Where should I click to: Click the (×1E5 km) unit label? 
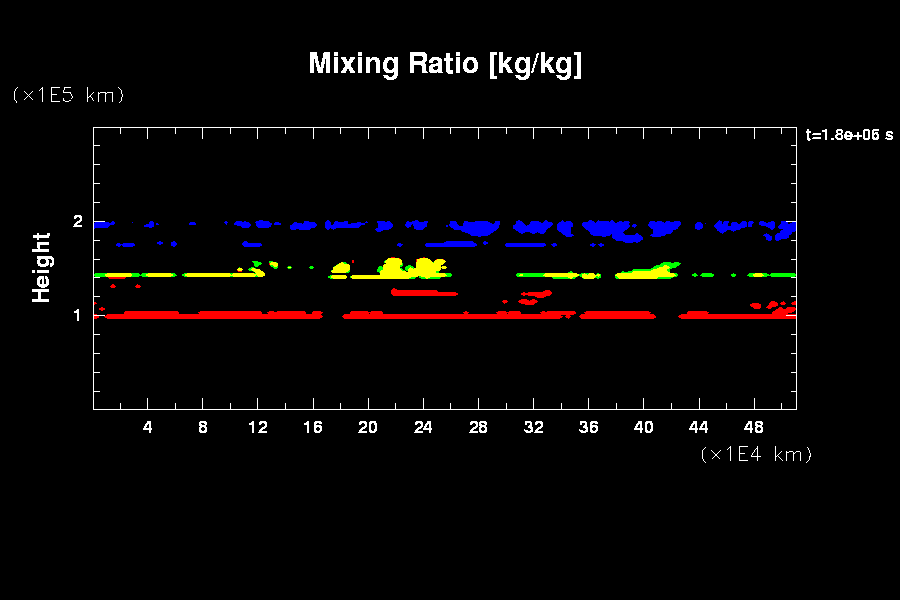coord(68,96)
